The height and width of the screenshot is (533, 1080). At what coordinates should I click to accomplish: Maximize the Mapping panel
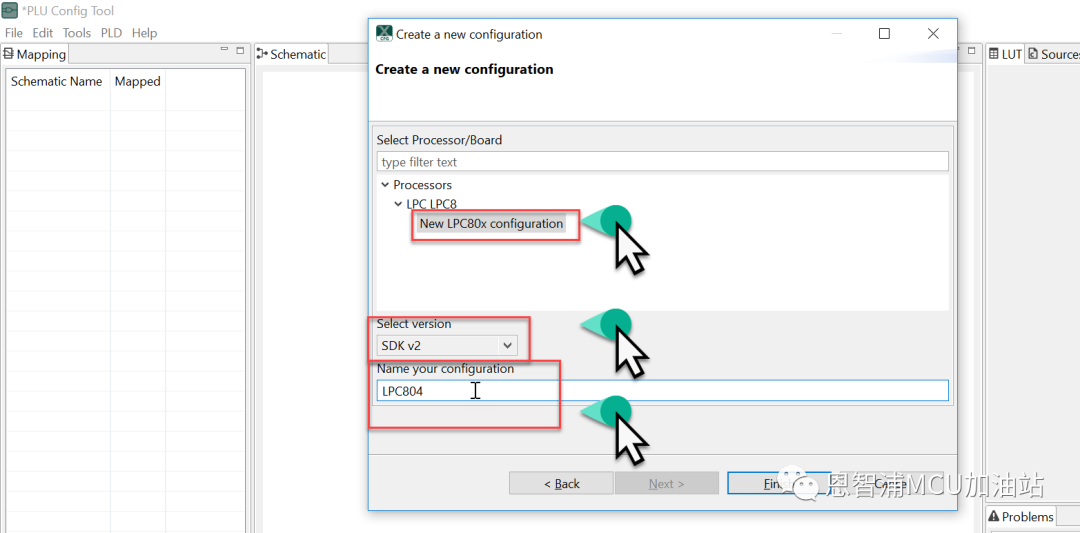240,50
